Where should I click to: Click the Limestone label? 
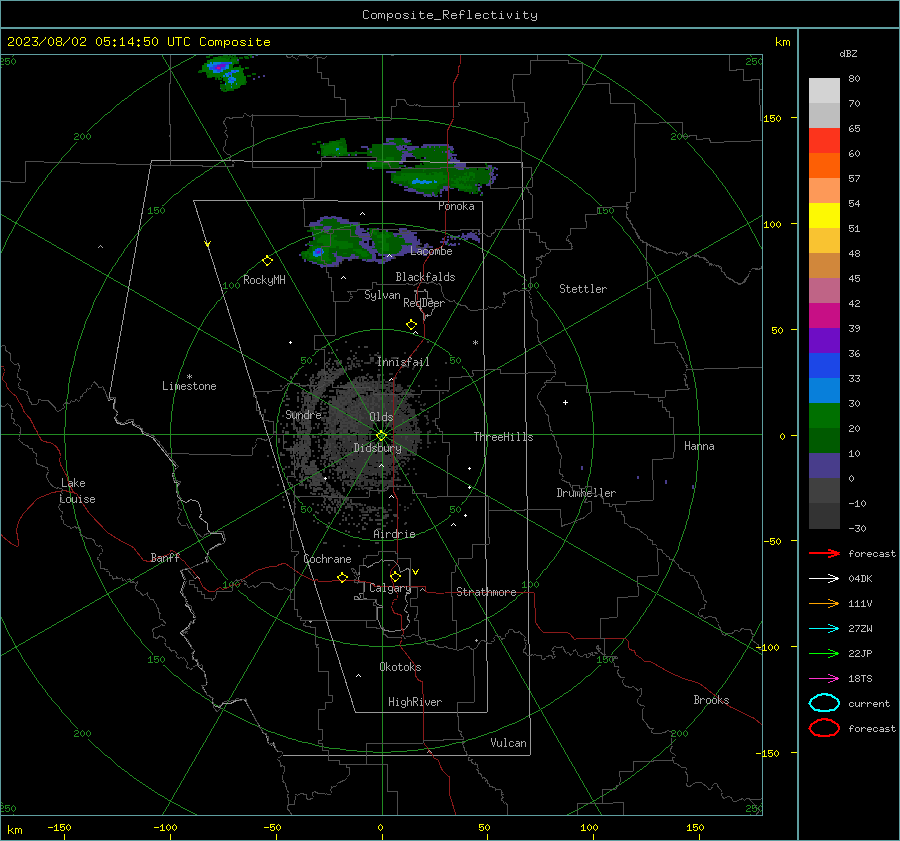click(189, 386)
